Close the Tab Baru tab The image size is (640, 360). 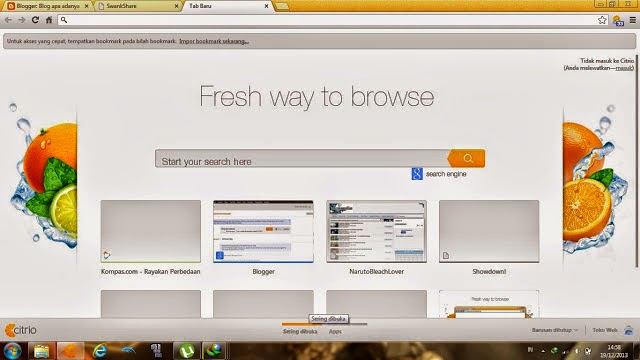coord(266,6)
